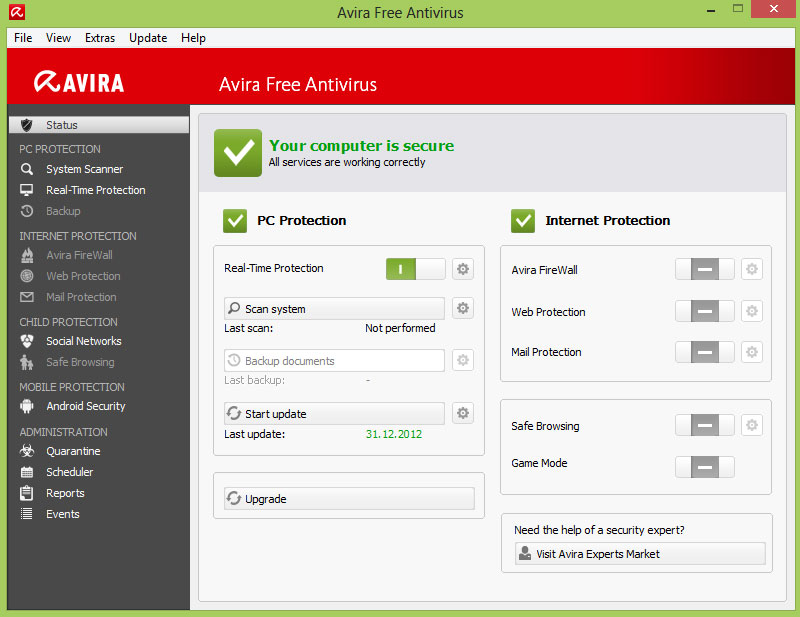Viewport: 800px width, 617px height.
Task: Click the Scan system button
Action: point(334,309)
